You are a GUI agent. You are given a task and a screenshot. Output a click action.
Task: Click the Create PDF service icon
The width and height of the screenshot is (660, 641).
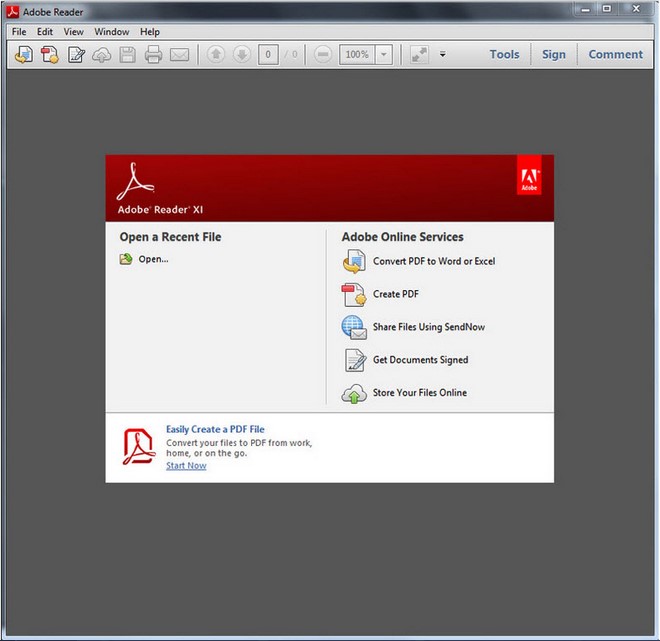tap(354, 294)
